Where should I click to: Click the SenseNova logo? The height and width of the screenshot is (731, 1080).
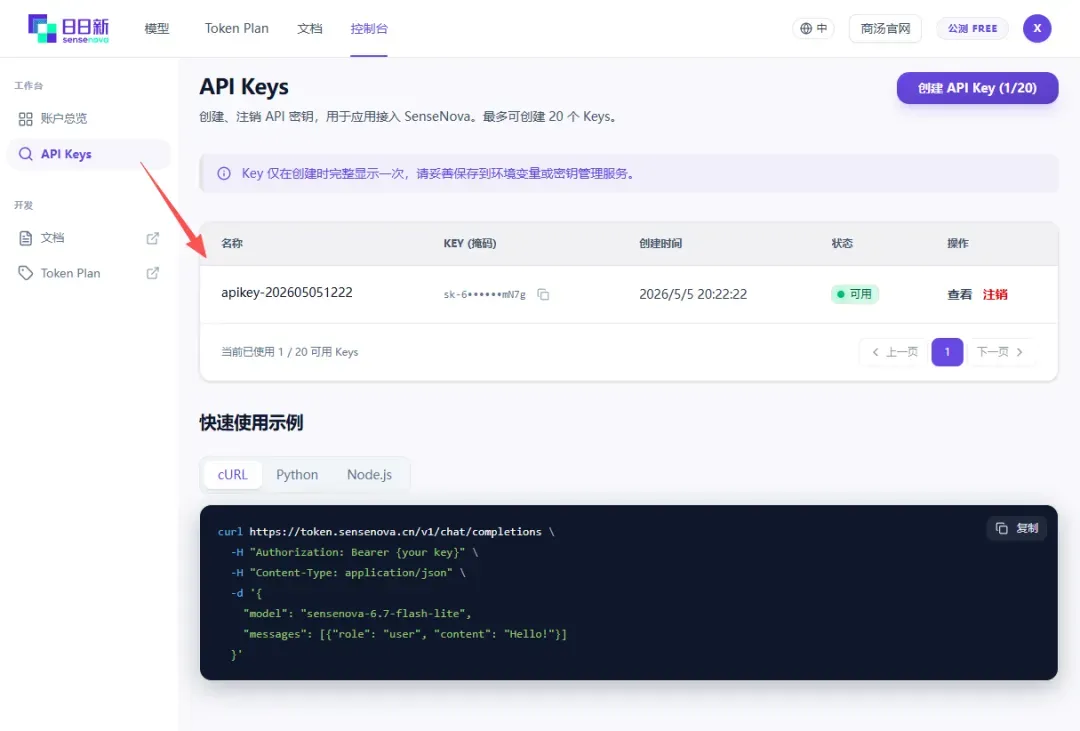pyautogui.click(x=68, y=28)
